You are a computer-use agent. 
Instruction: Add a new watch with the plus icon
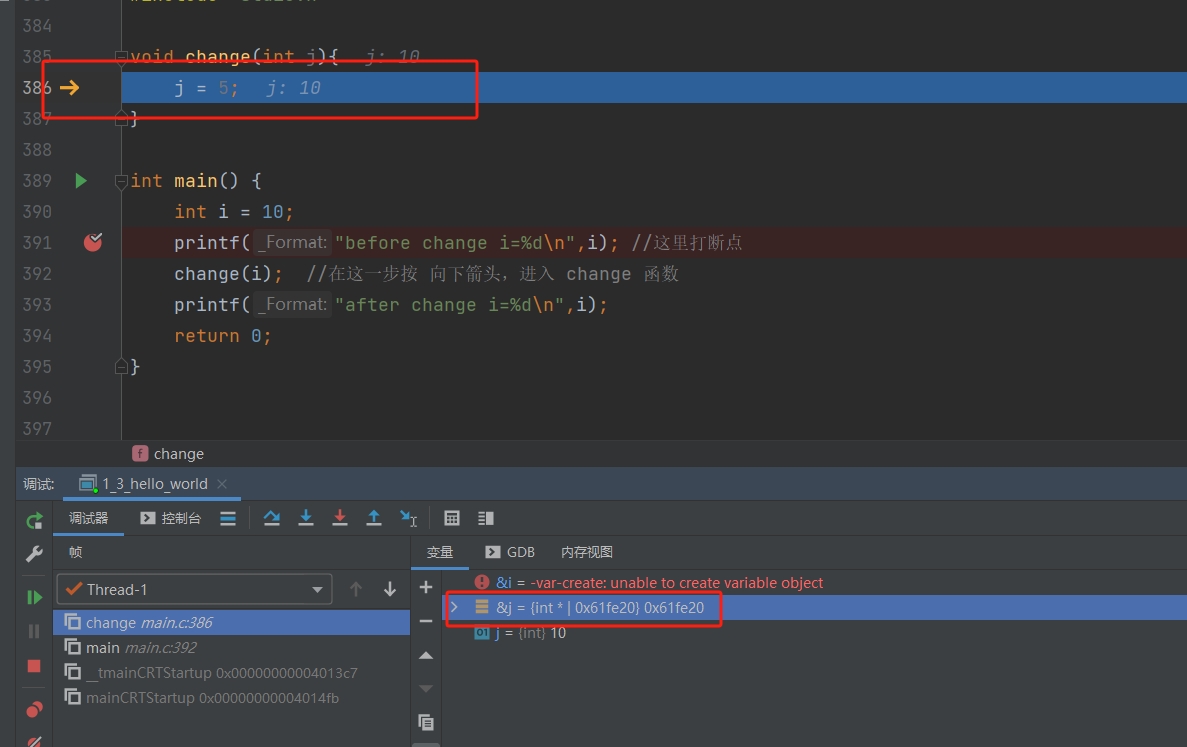click(x=426, y=587)
